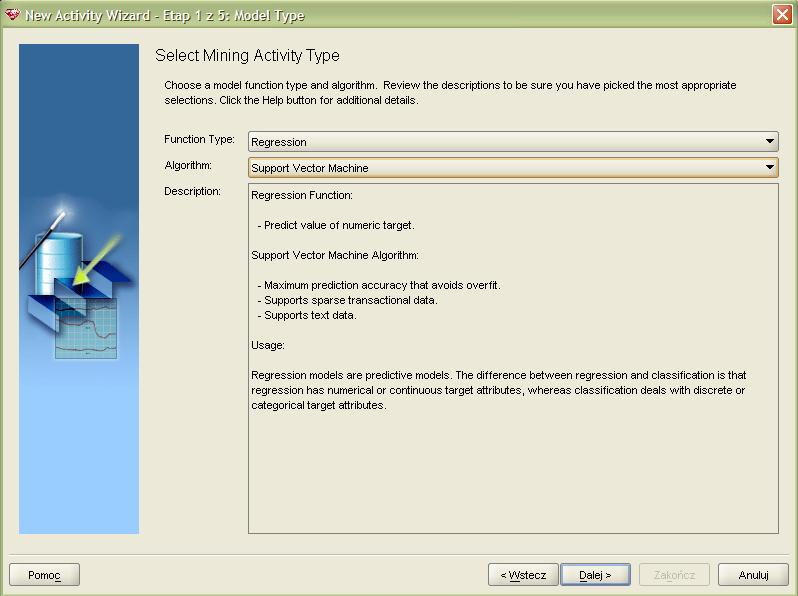Click 'Maximum prediction accuracy that avoids overfit' line
The height and width of the screenshot is (596, 798).
tap(379, 285)
